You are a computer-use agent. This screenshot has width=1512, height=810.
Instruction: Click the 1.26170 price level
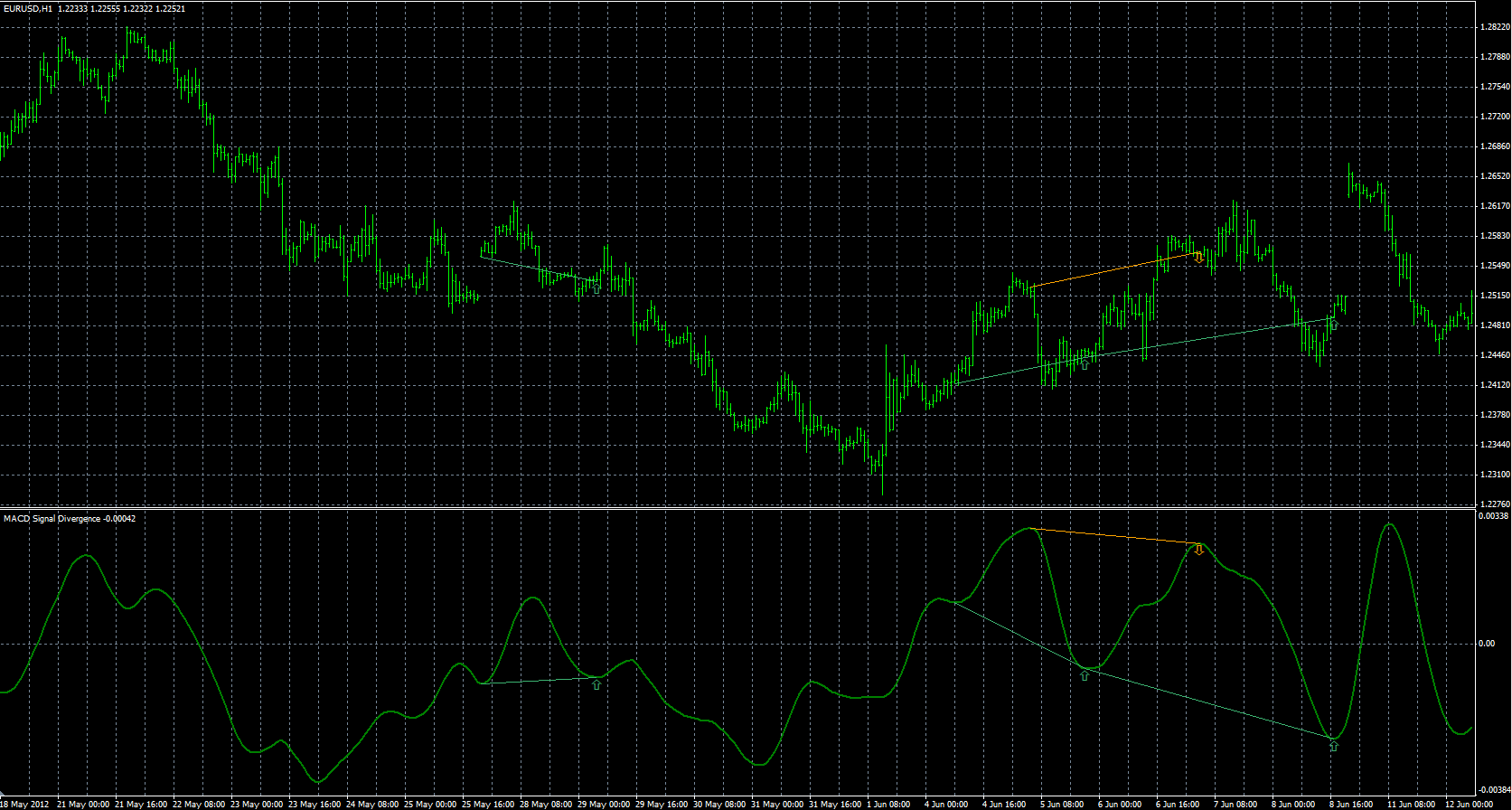[x=1495, y=206]
